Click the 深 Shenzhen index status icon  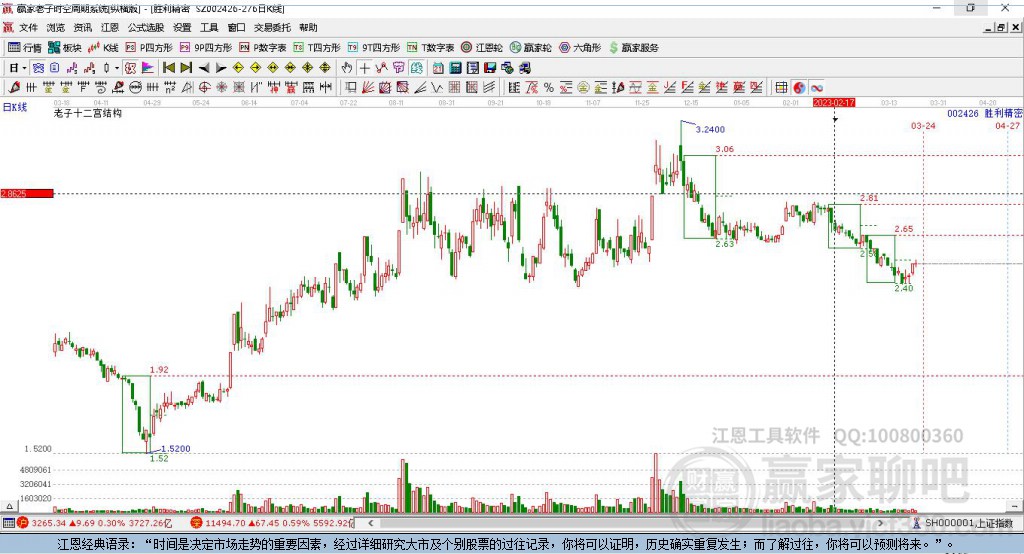[x=197, y=523]
